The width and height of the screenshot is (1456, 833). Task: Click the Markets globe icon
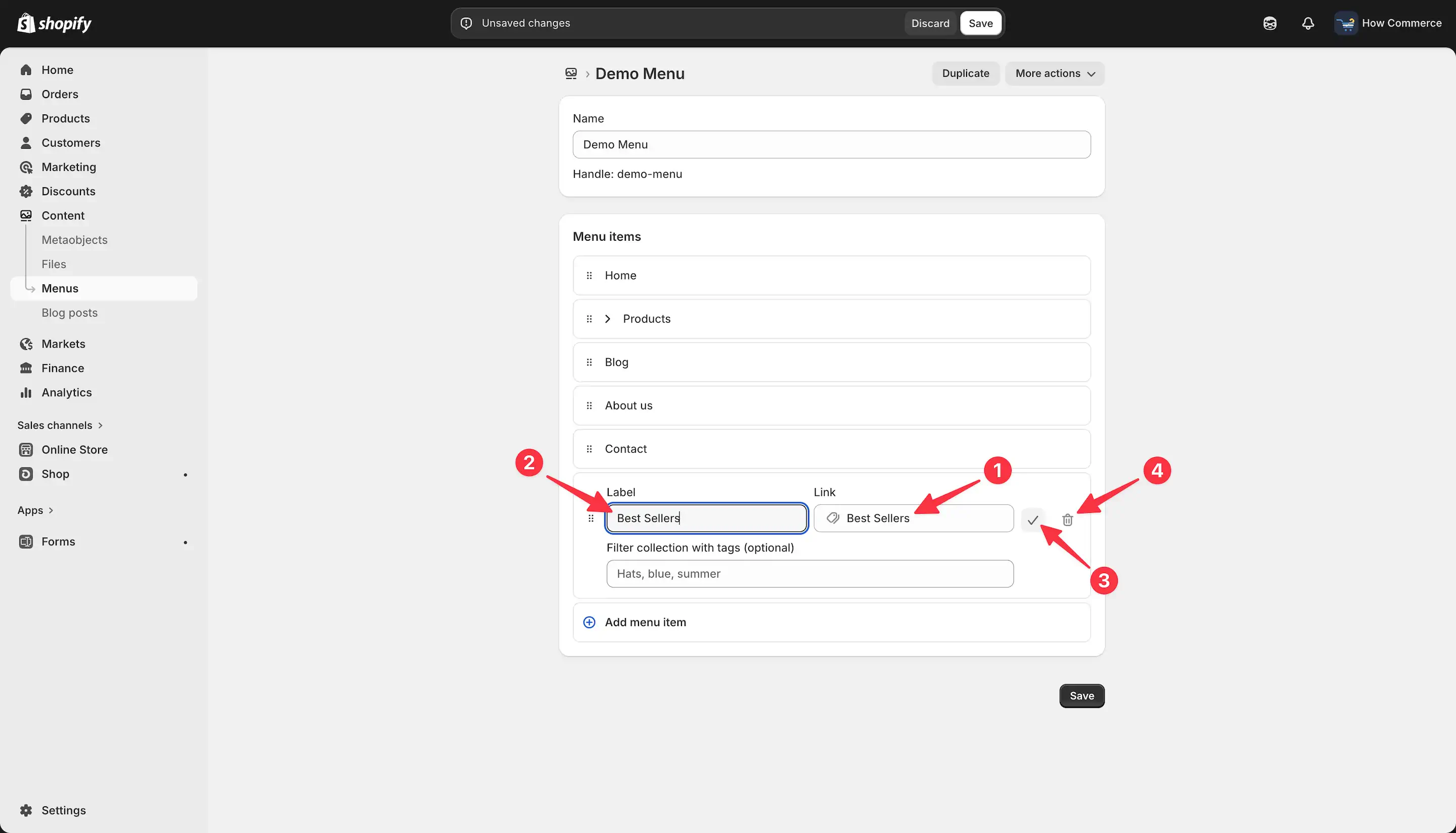coord(26,344)
